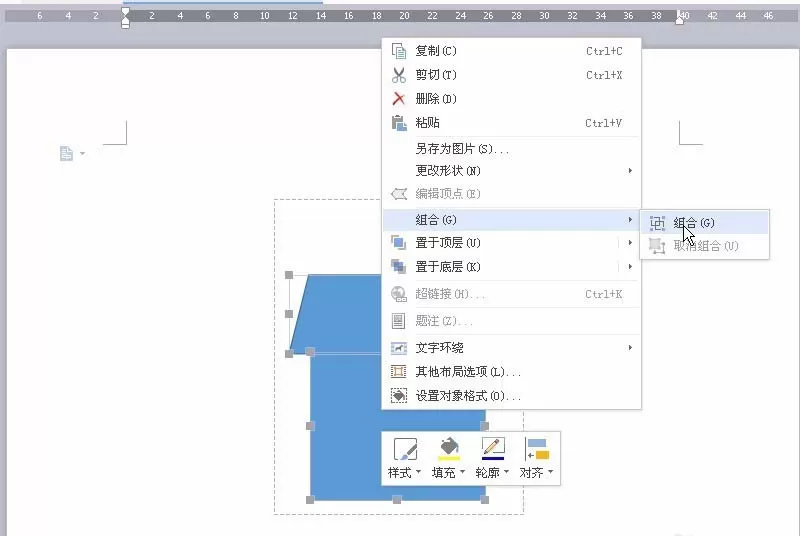Open 其他布局选项(L)... dialog
The width and height of the screenshot is (800, 536).
[x=511, y=371]
